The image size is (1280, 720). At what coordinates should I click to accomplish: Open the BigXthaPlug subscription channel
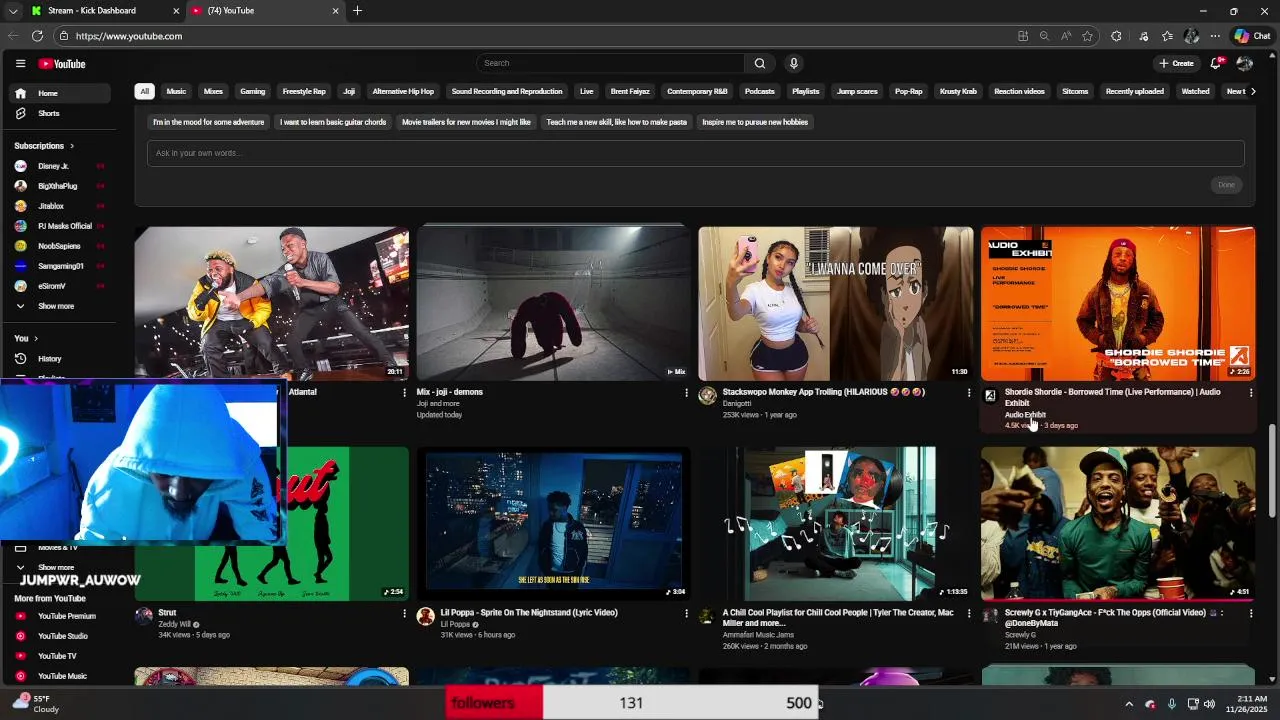click(60, 186)
